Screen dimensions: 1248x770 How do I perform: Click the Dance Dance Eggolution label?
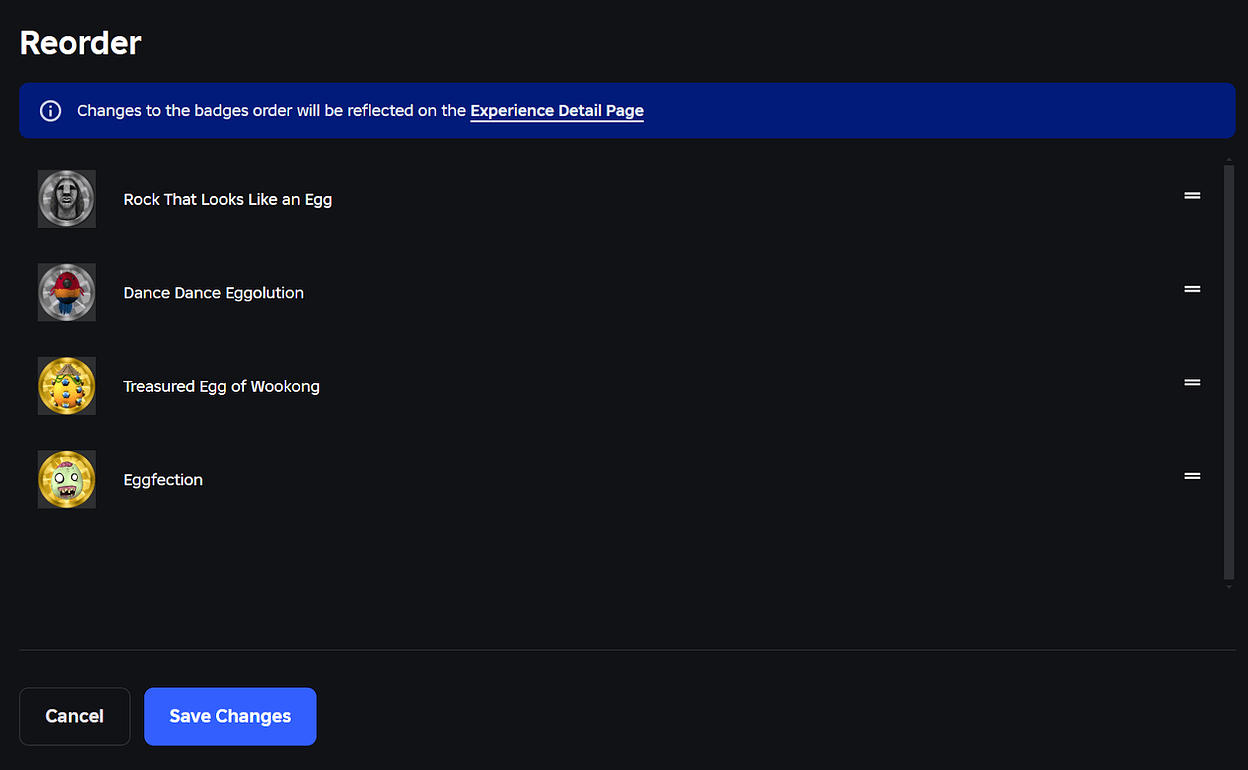214,293
